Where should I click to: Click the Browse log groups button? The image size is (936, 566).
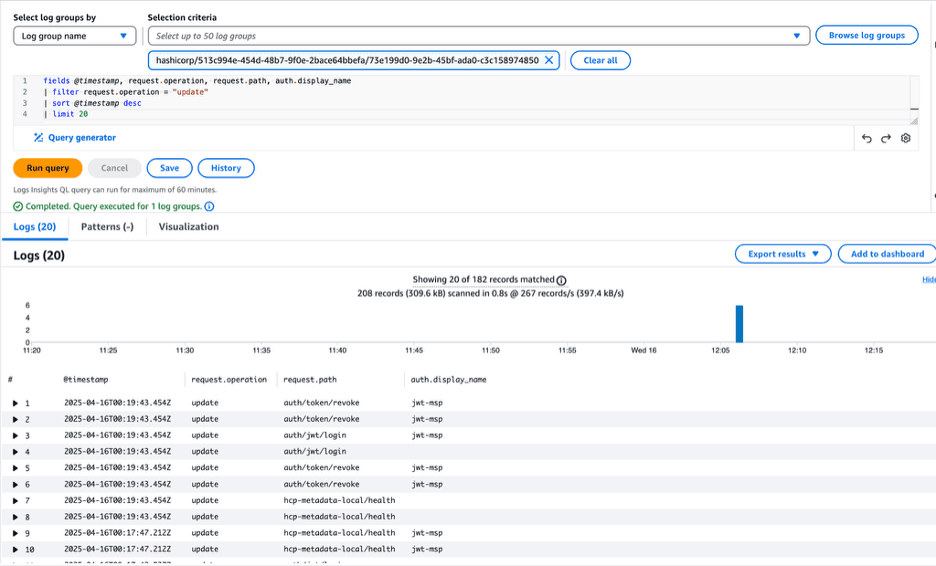coord(867,35)
